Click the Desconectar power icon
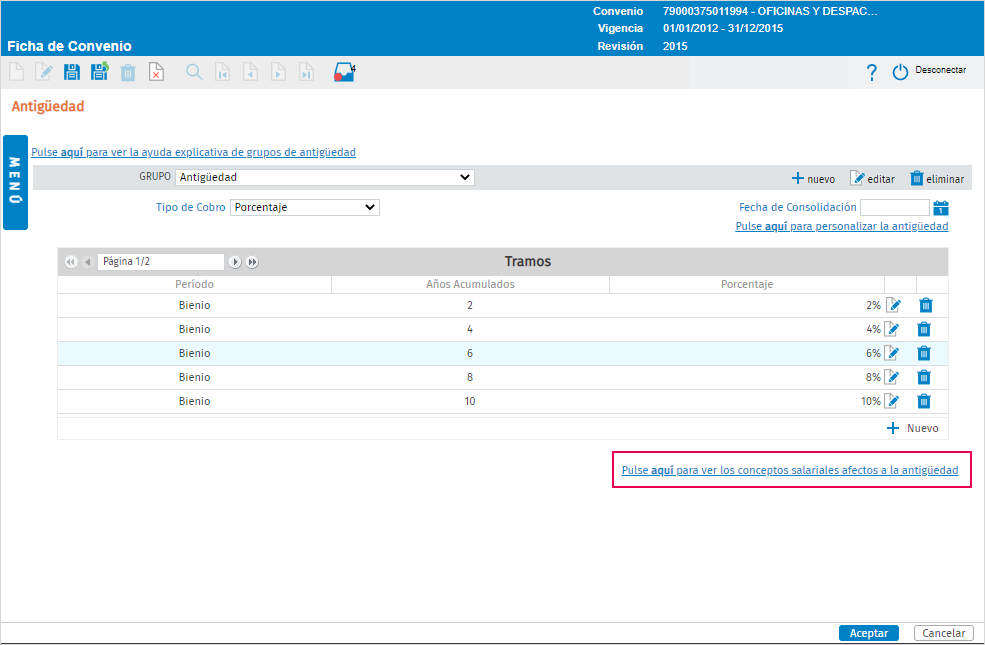This screenshot has height=645, width=985. (x=900, y=72)
